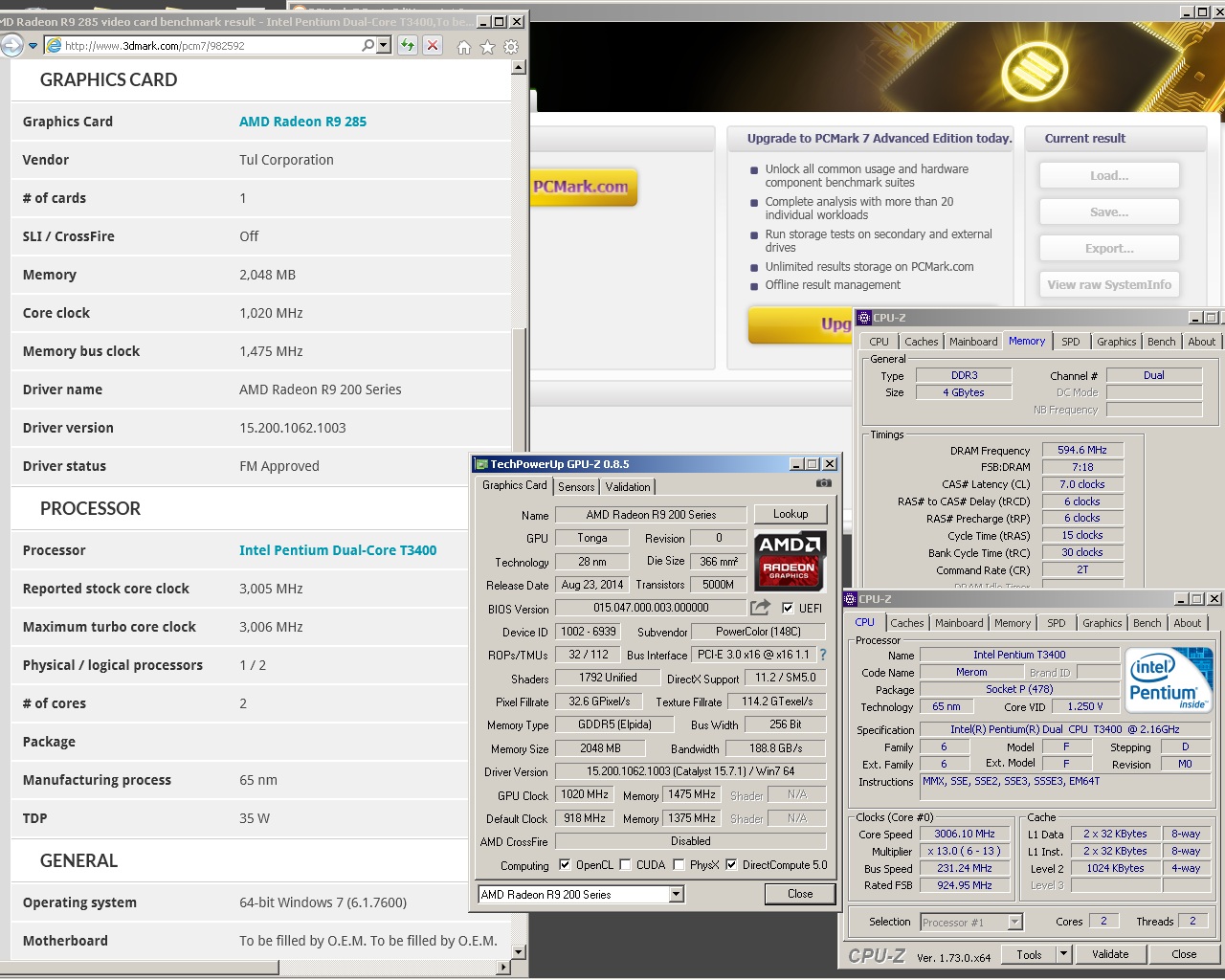Click Internet Explorer page icon in address bar
The width and height of the screenshot is (1225, 980).
click(x=54, y=45)
